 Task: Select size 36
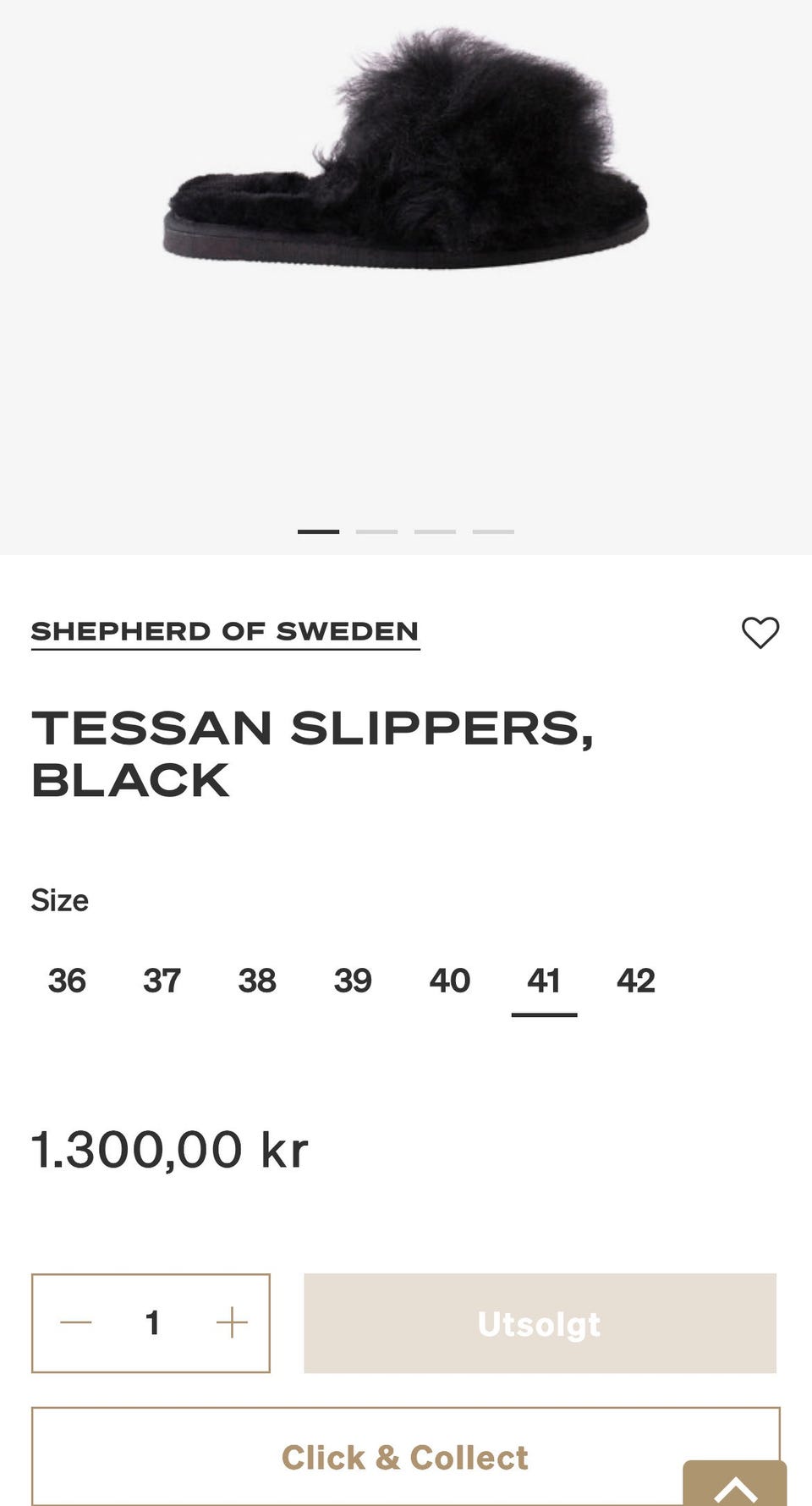click(67, 981)
